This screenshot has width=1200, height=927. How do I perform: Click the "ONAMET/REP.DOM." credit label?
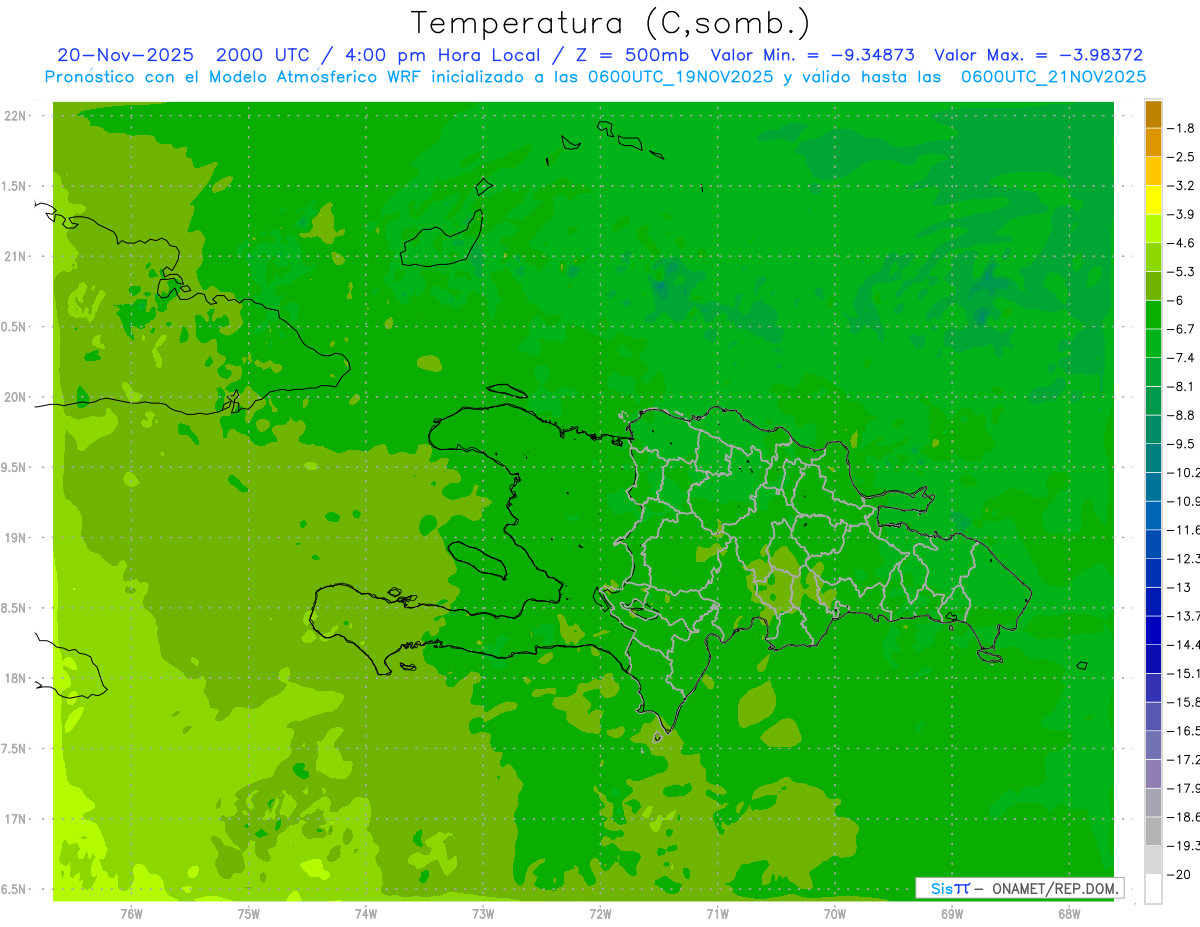(x=1054, y=888)
